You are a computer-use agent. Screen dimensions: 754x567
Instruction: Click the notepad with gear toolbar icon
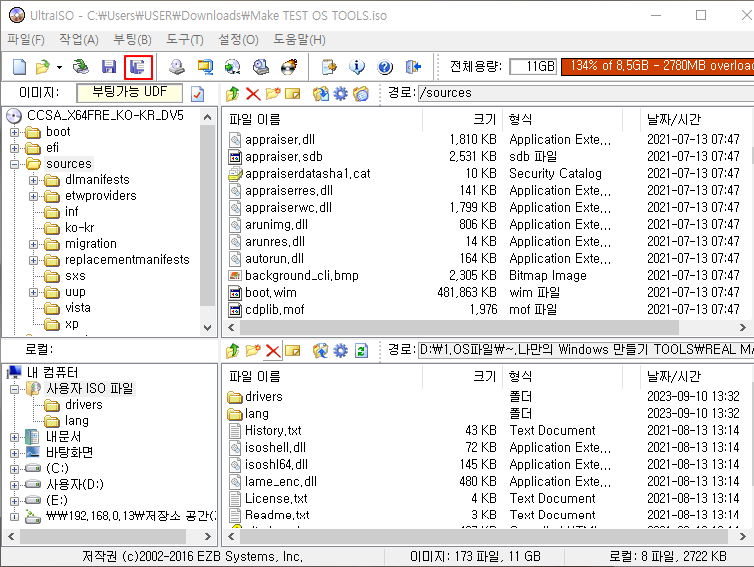coord(329,67)
